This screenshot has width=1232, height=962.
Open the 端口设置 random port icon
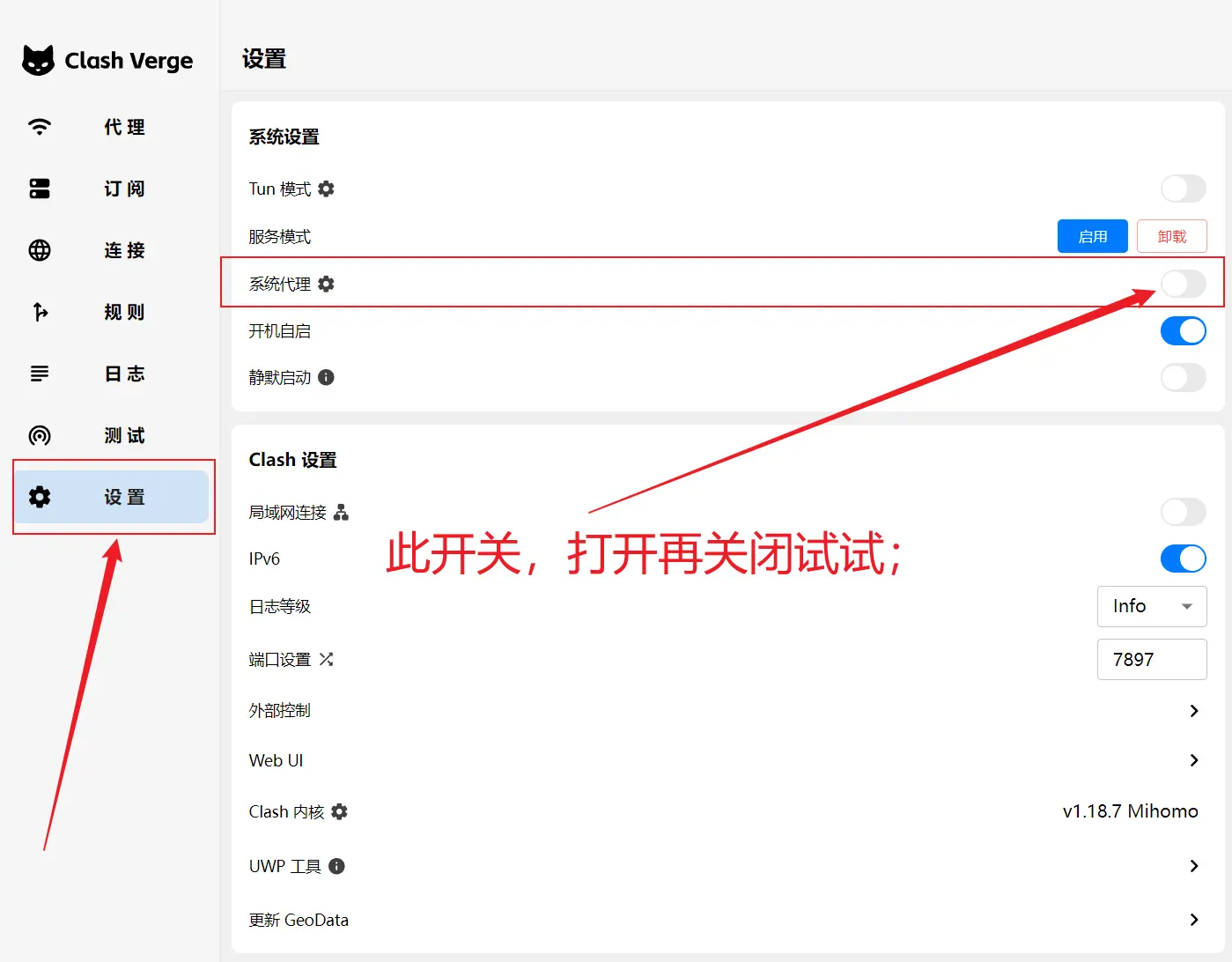tap(326, 659)
